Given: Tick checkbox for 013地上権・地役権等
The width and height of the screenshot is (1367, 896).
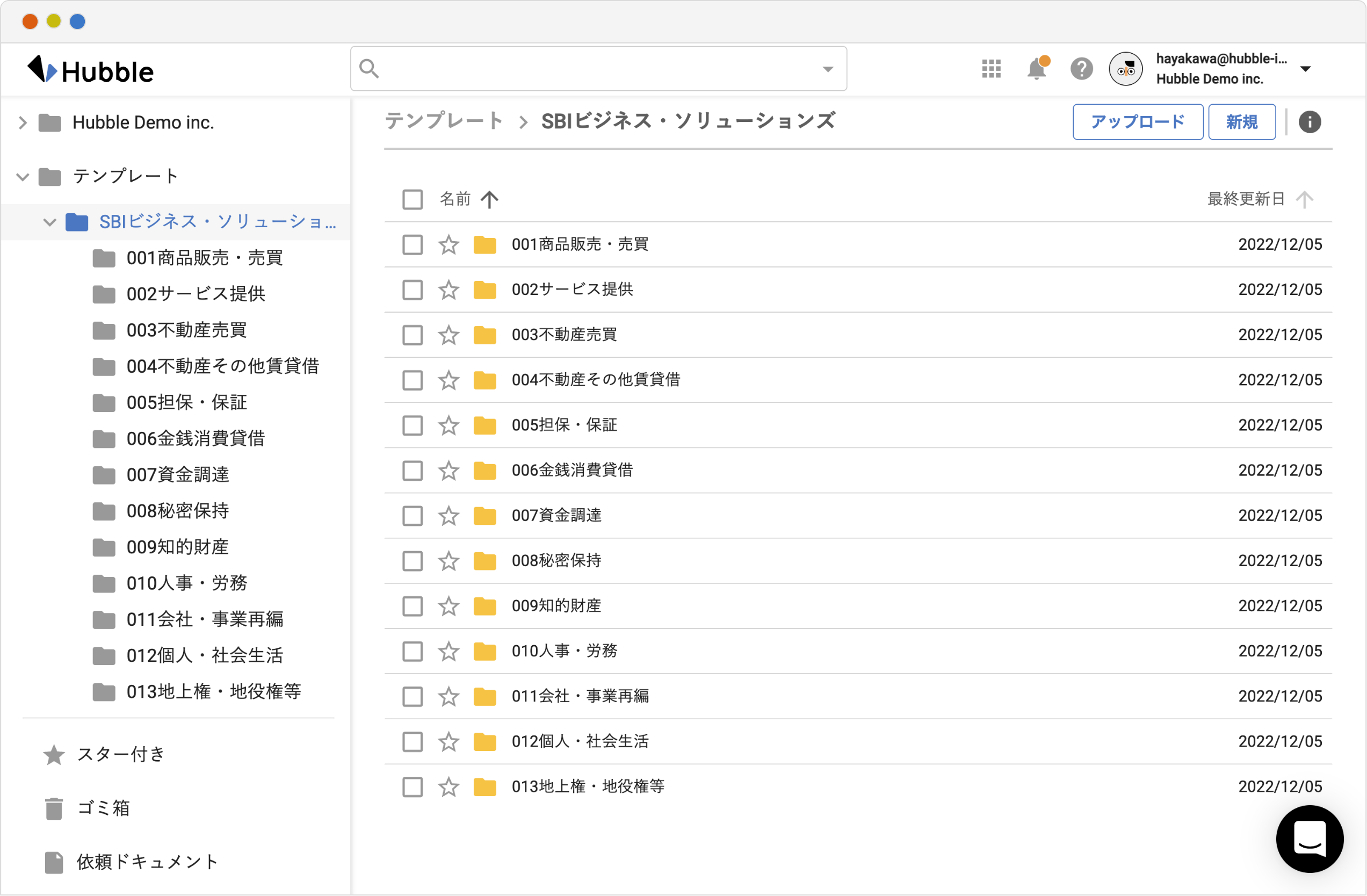Looking at the screenshot, I should (x=413, y=787).
